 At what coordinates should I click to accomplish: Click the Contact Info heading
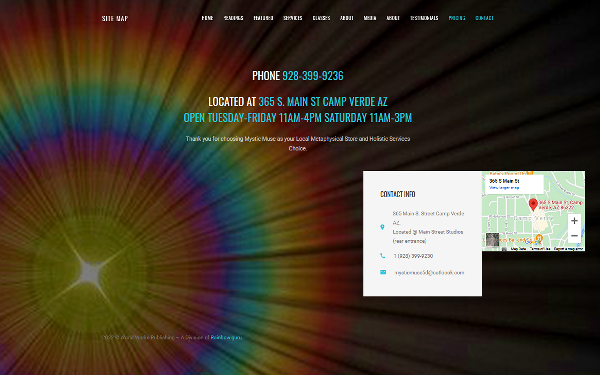(x=398, y=194)
